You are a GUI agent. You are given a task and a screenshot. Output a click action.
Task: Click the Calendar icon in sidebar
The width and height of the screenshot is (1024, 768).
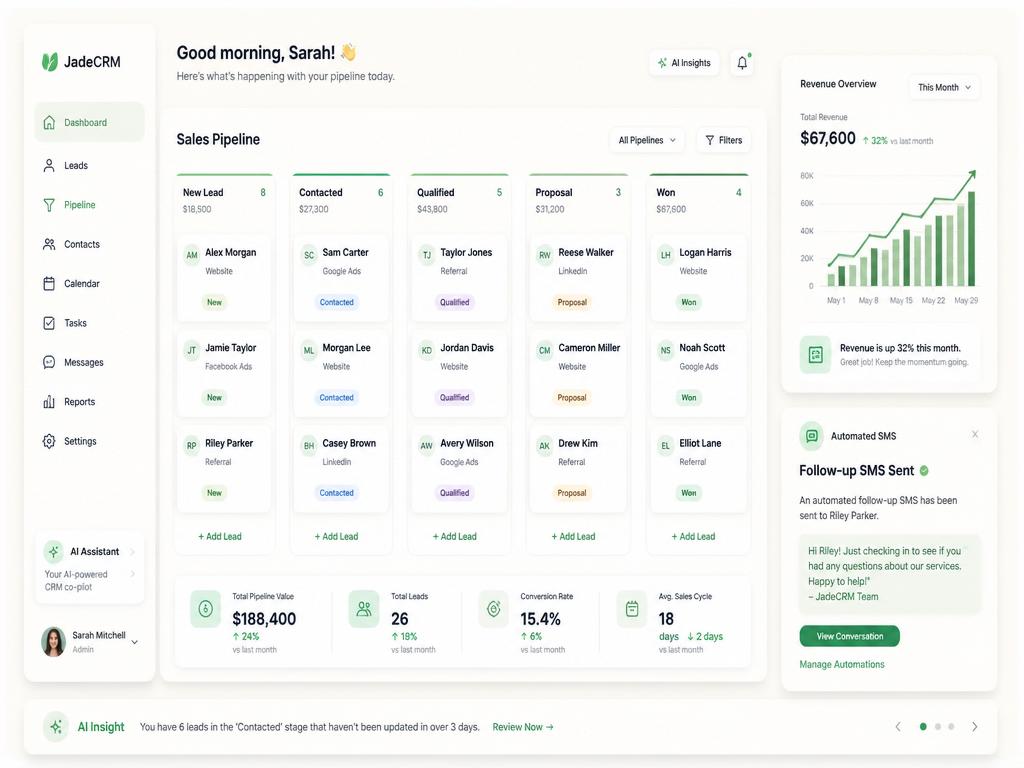[x=49, y=283]
